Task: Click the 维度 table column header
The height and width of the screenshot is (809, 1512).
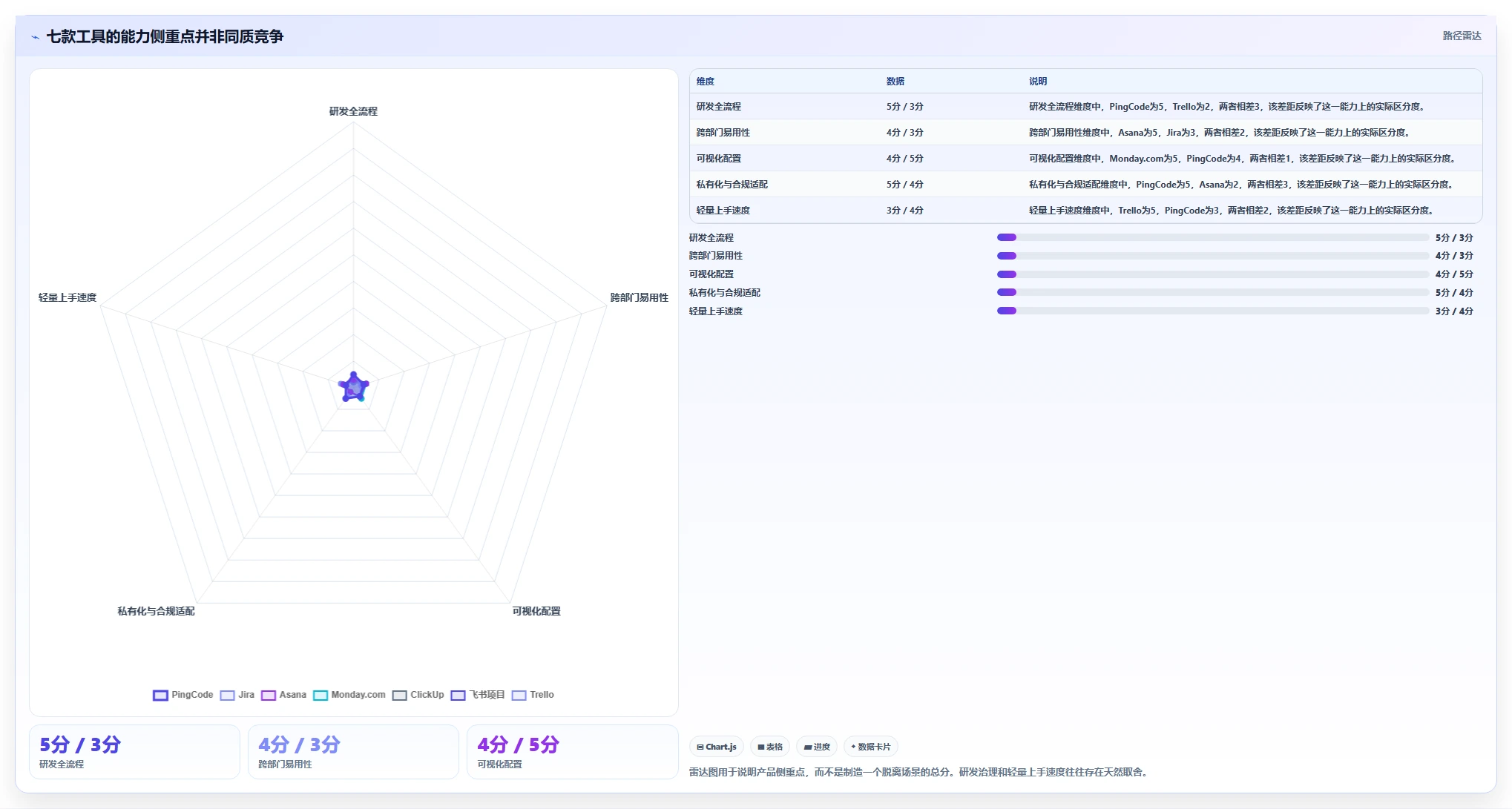Action: tap(706, 82)
